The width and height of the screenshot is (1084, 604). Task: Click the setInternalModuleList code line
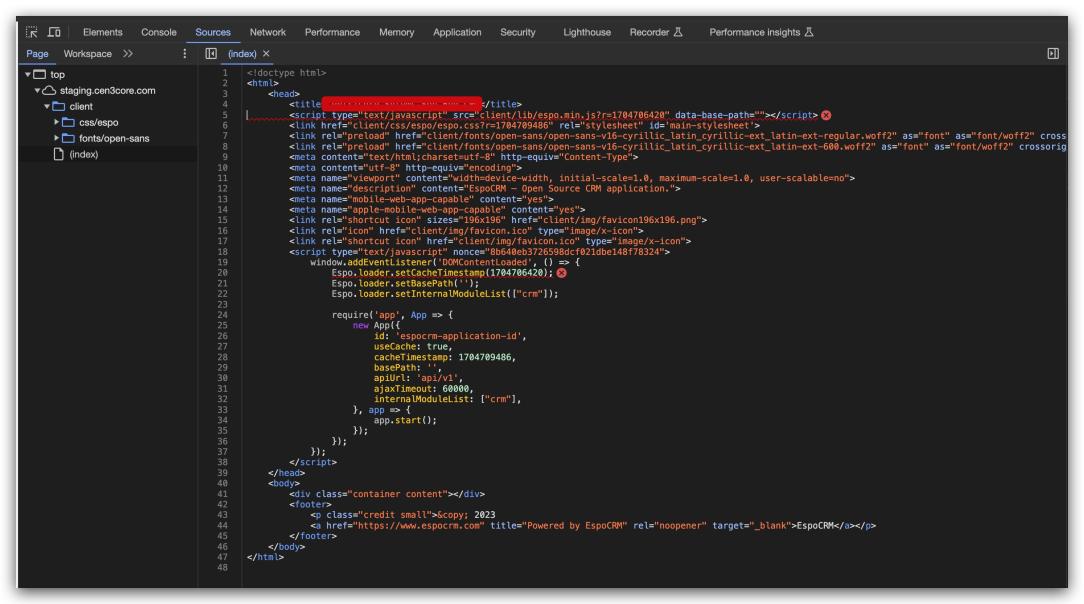(445, 294)
